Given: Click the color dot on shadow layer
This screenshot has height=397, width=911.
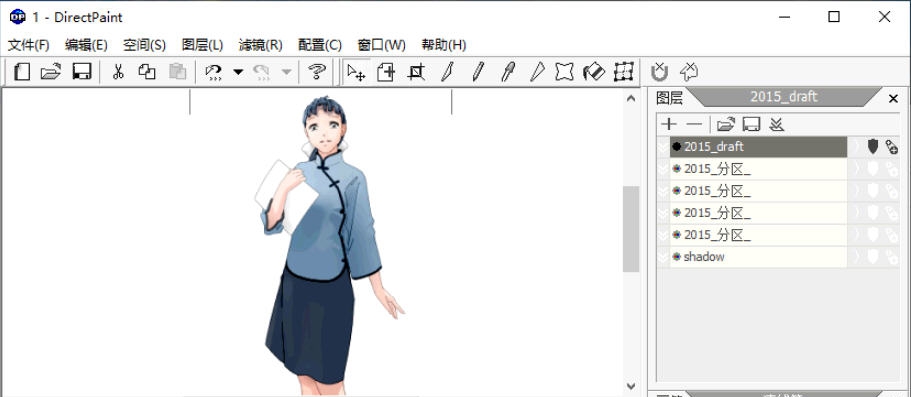Looking at the screenshot, I should click(x=676, y=257).
